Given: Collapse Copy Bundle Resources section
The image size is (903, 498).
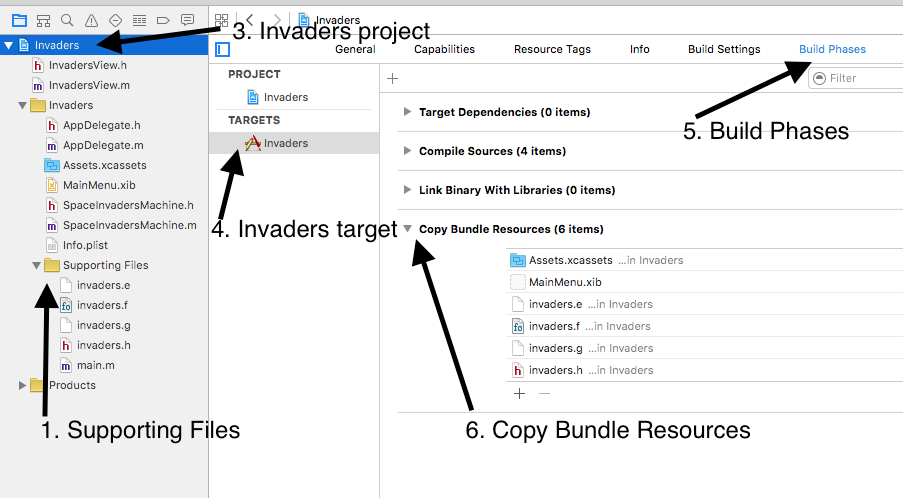Looking at the screenshot, I should (407, 229).
